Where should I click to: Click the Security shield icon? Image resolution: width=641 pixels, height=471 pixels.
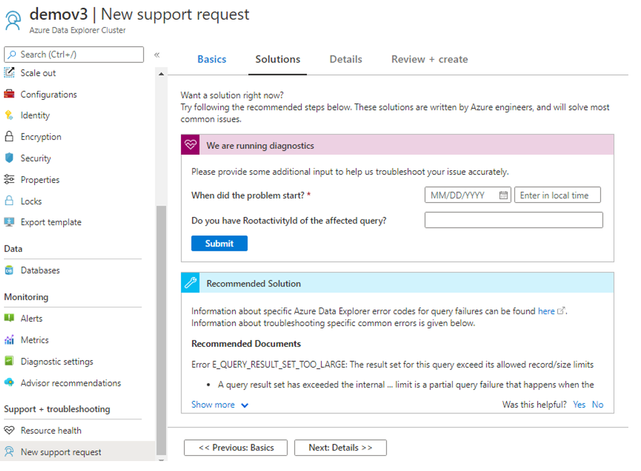tap(9, 158)
